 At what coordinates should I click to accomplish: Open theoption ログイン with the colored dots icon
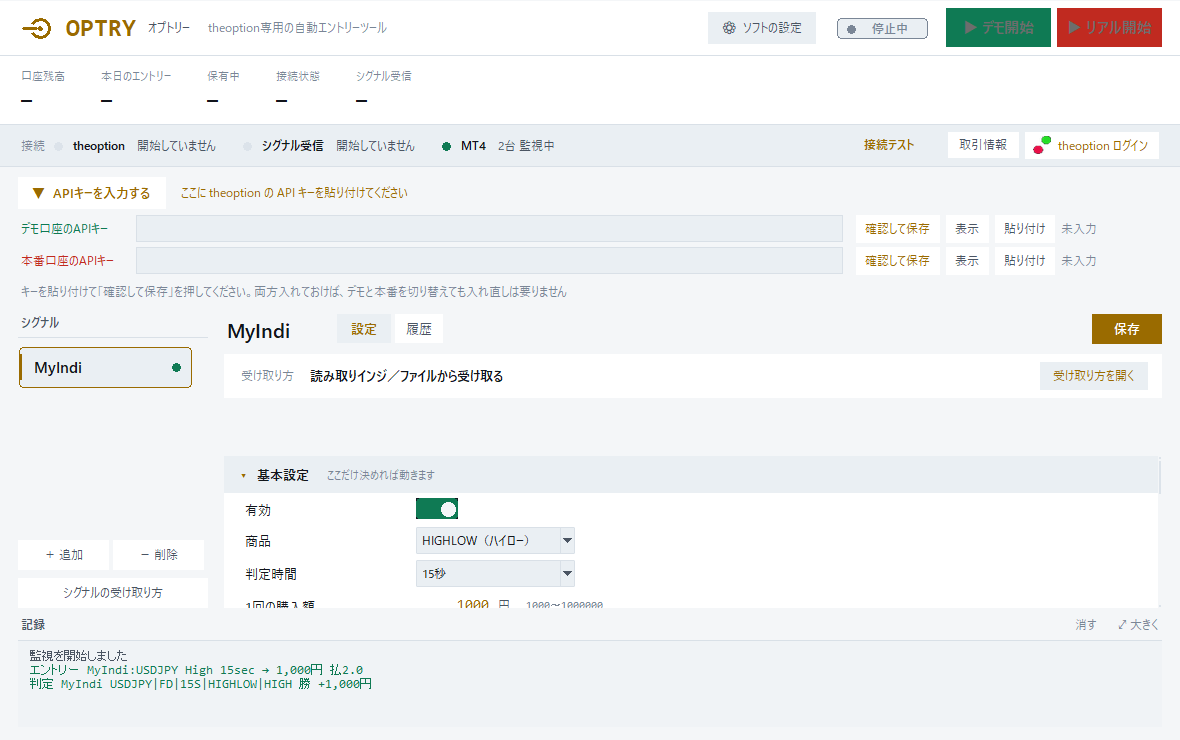pos(1092,145)
